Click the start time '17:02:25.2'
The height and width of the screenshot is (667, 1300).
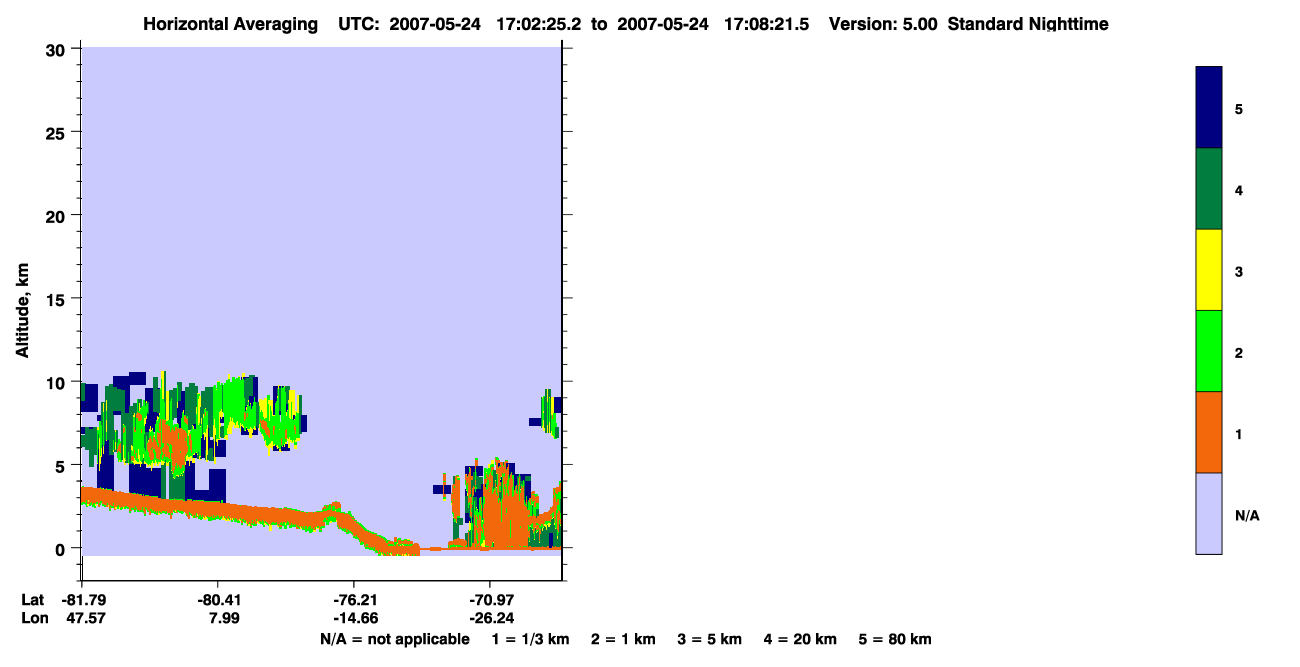tap(538, 24)
